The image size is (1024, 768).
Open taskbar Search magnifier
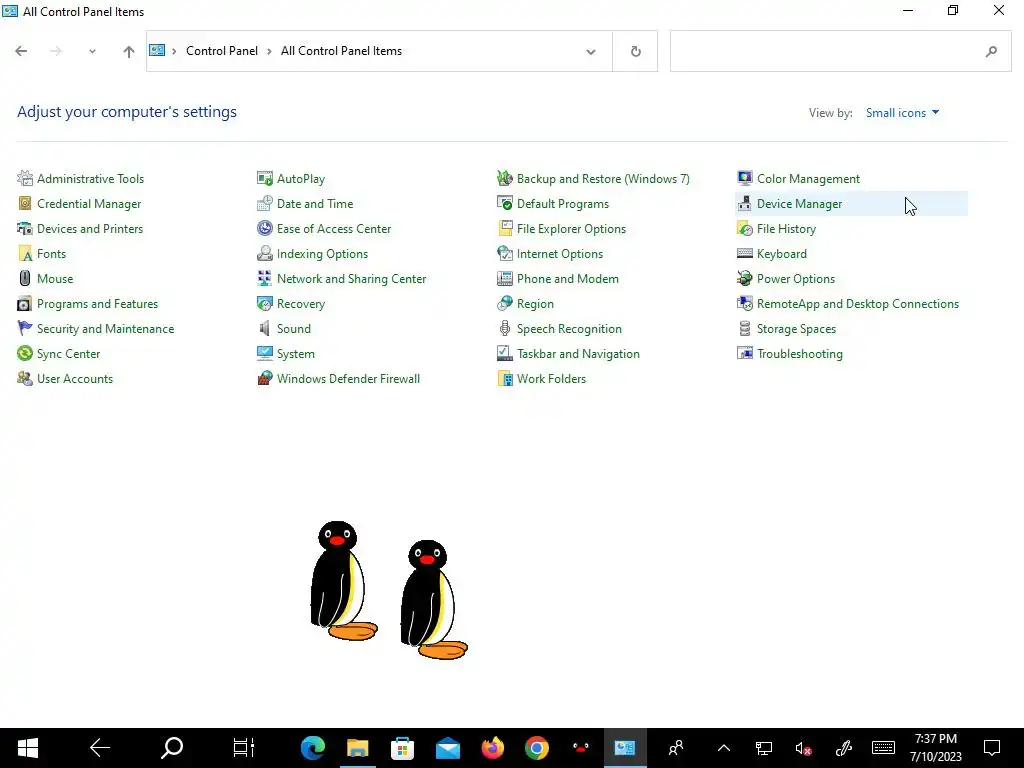click(x=172, y=748)
